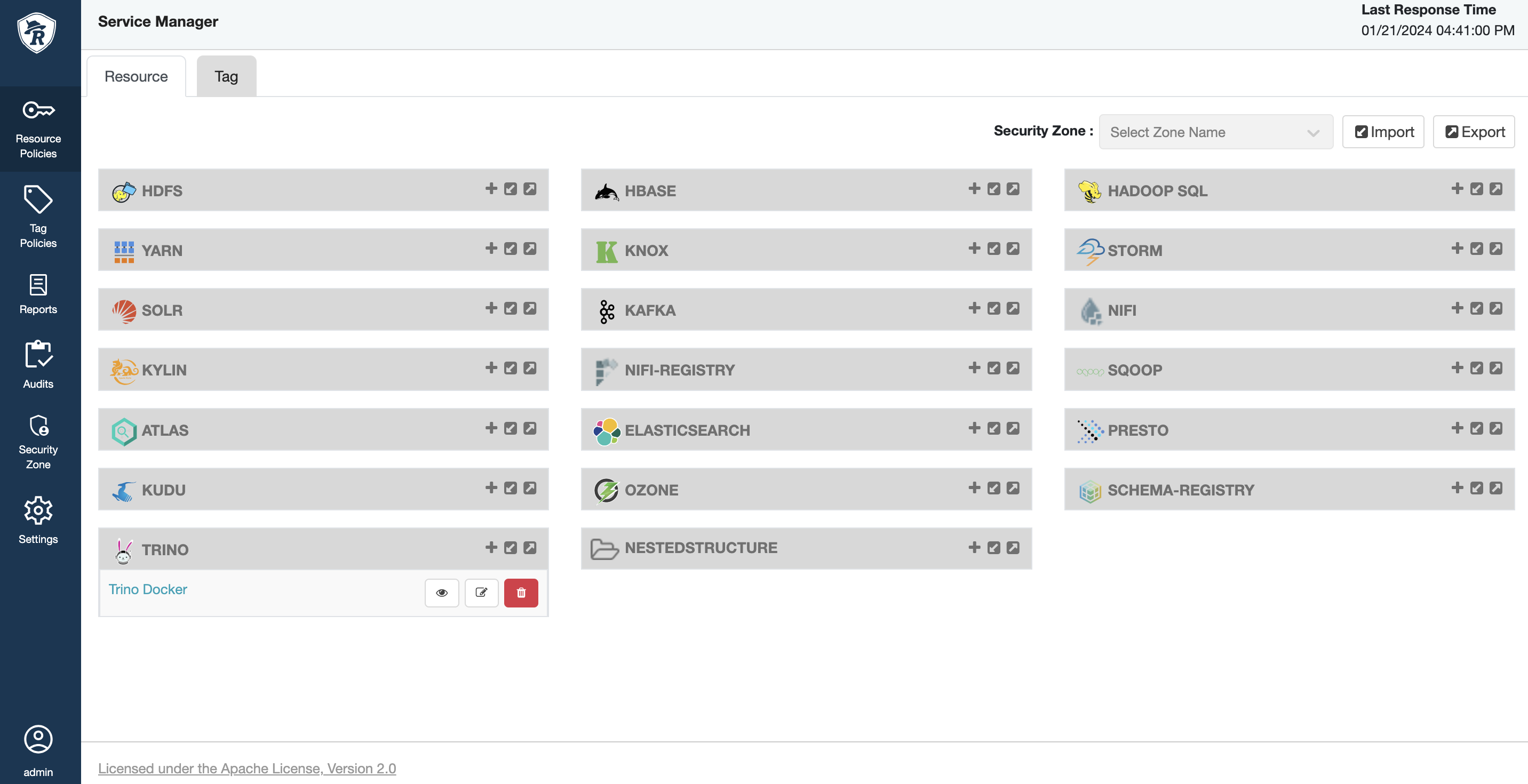This screenshot has width=1528, height=784.
Task: View Trino Docker service details (eye icon)
Action: click(442, 593)
